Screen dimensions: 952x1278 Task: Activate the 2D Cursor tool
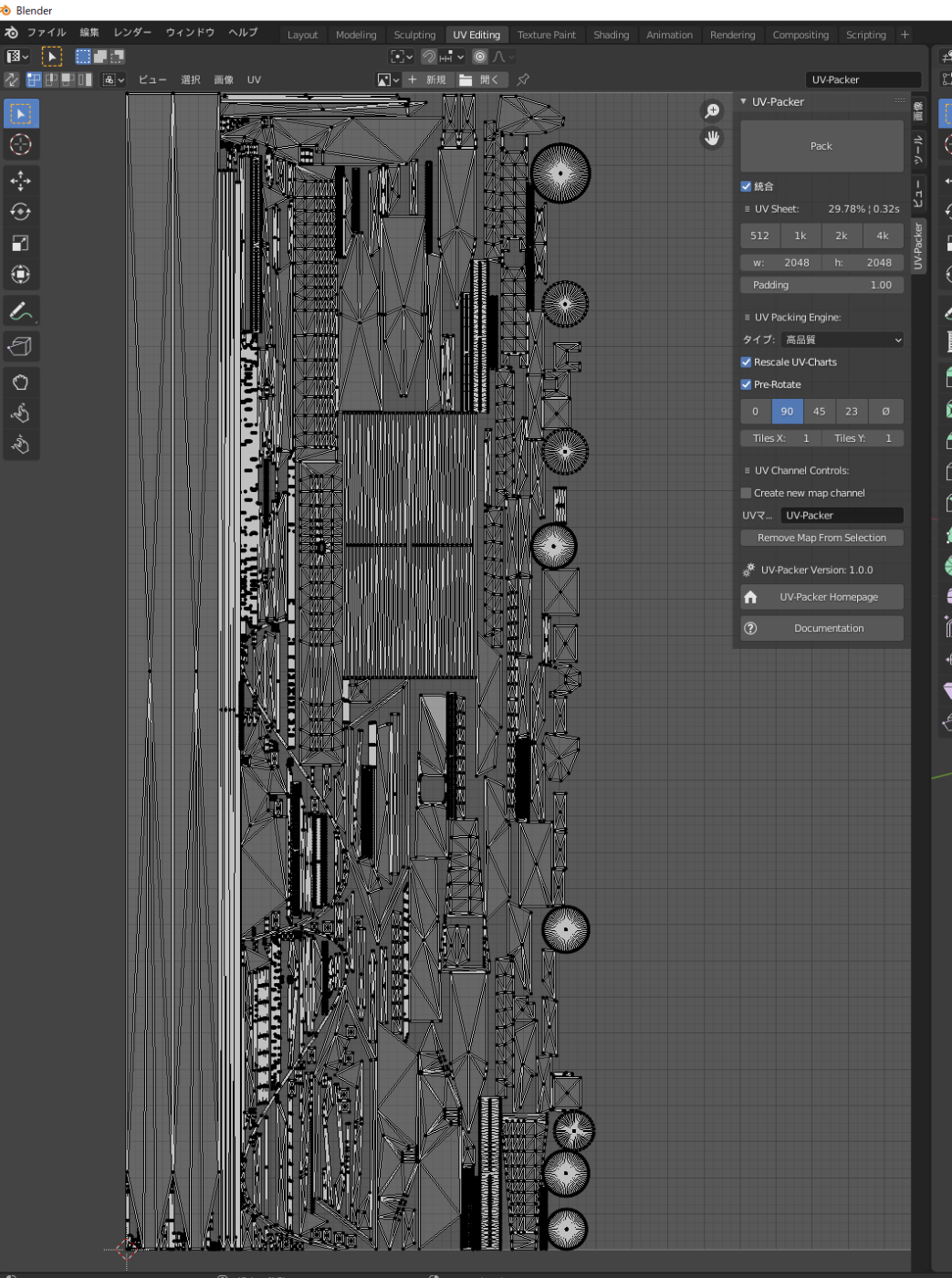click(x=21, y=144)
